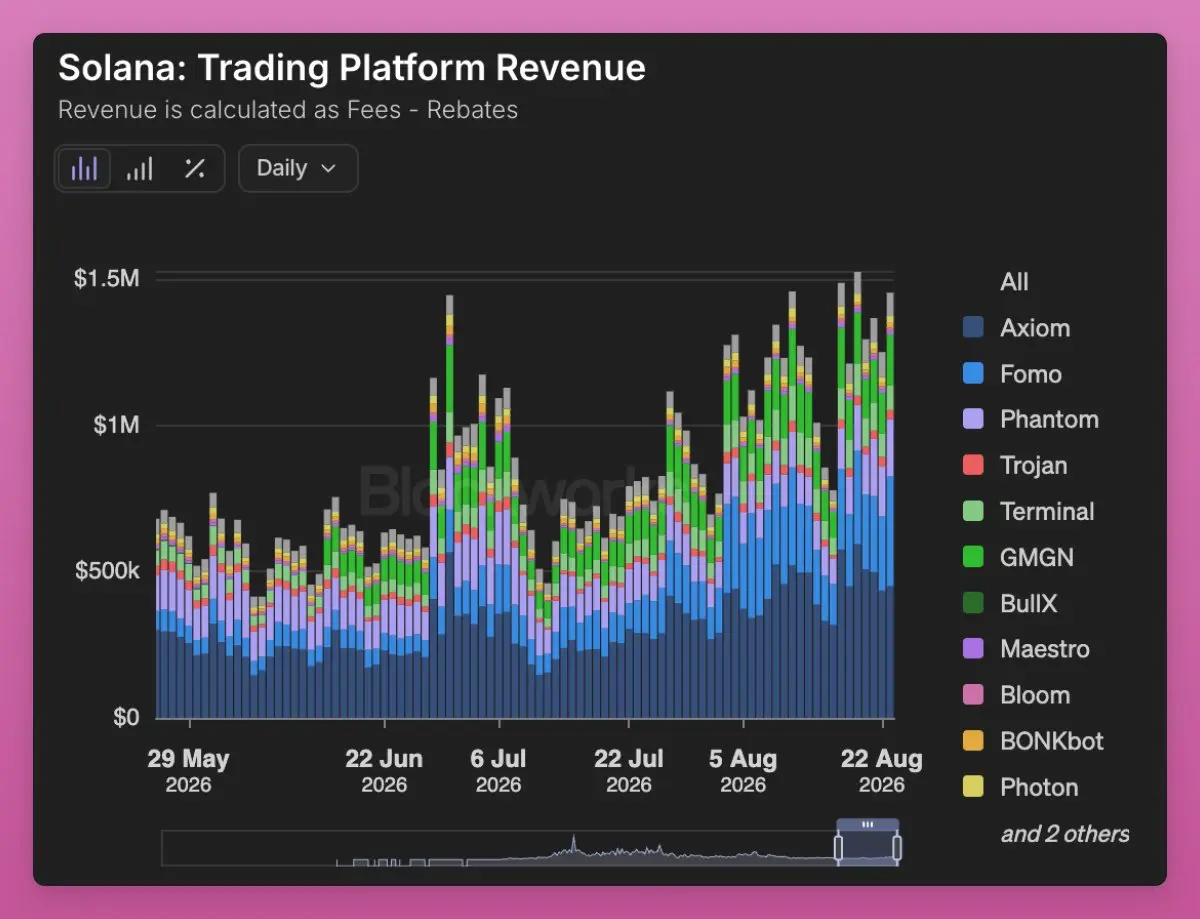
Task: Toggle the Trojan series in legend
Action: pos(1014,466)
